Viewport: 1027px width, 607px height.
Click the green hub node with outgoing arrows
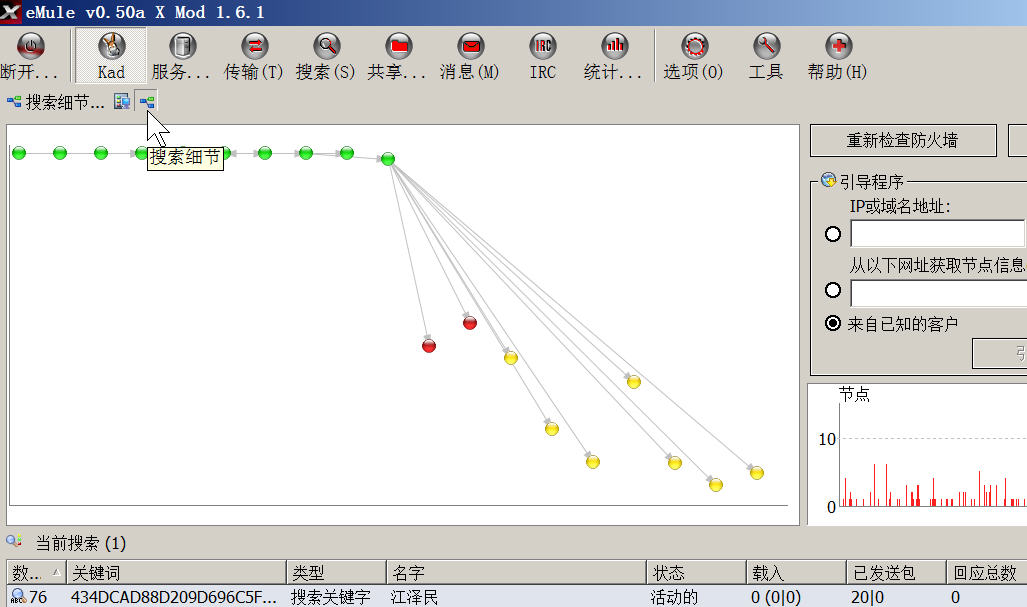click(x=388, y=158)
